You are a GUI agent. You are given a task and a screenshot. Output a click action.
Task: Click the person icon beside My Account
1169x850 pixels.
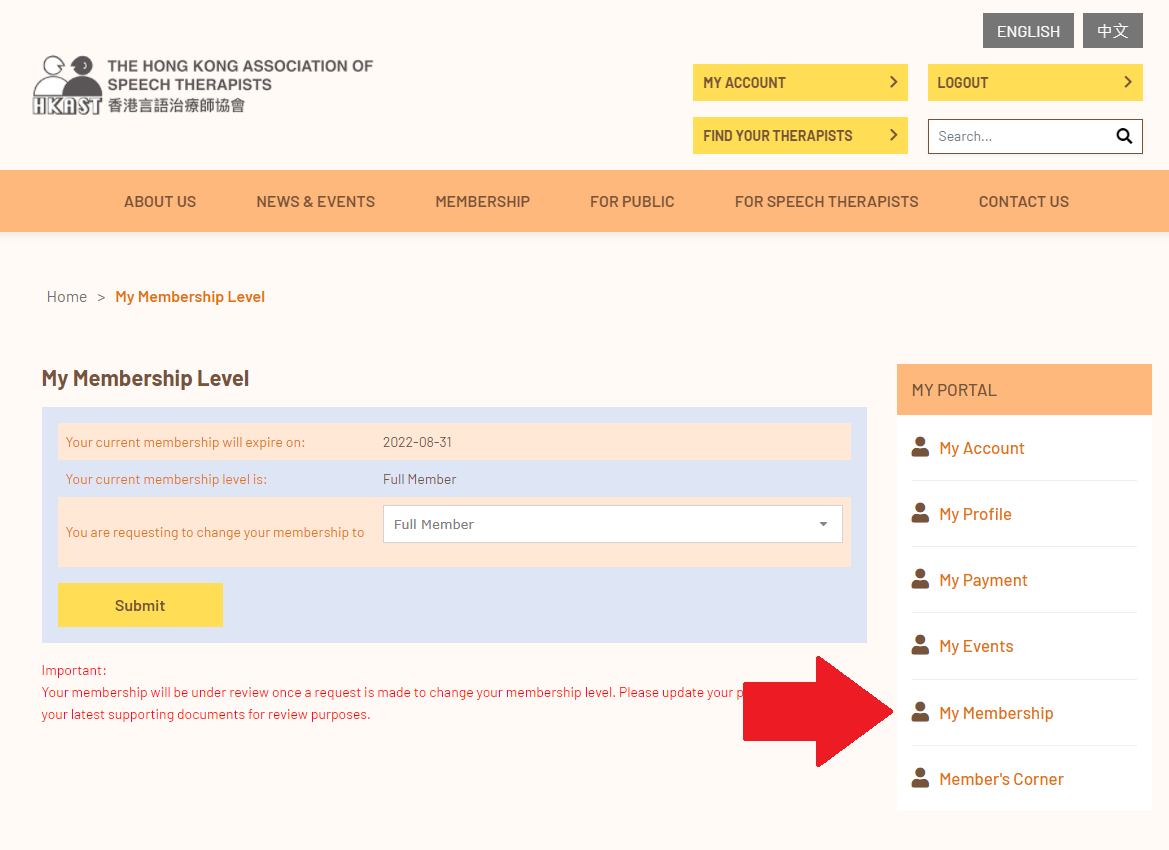920,447
